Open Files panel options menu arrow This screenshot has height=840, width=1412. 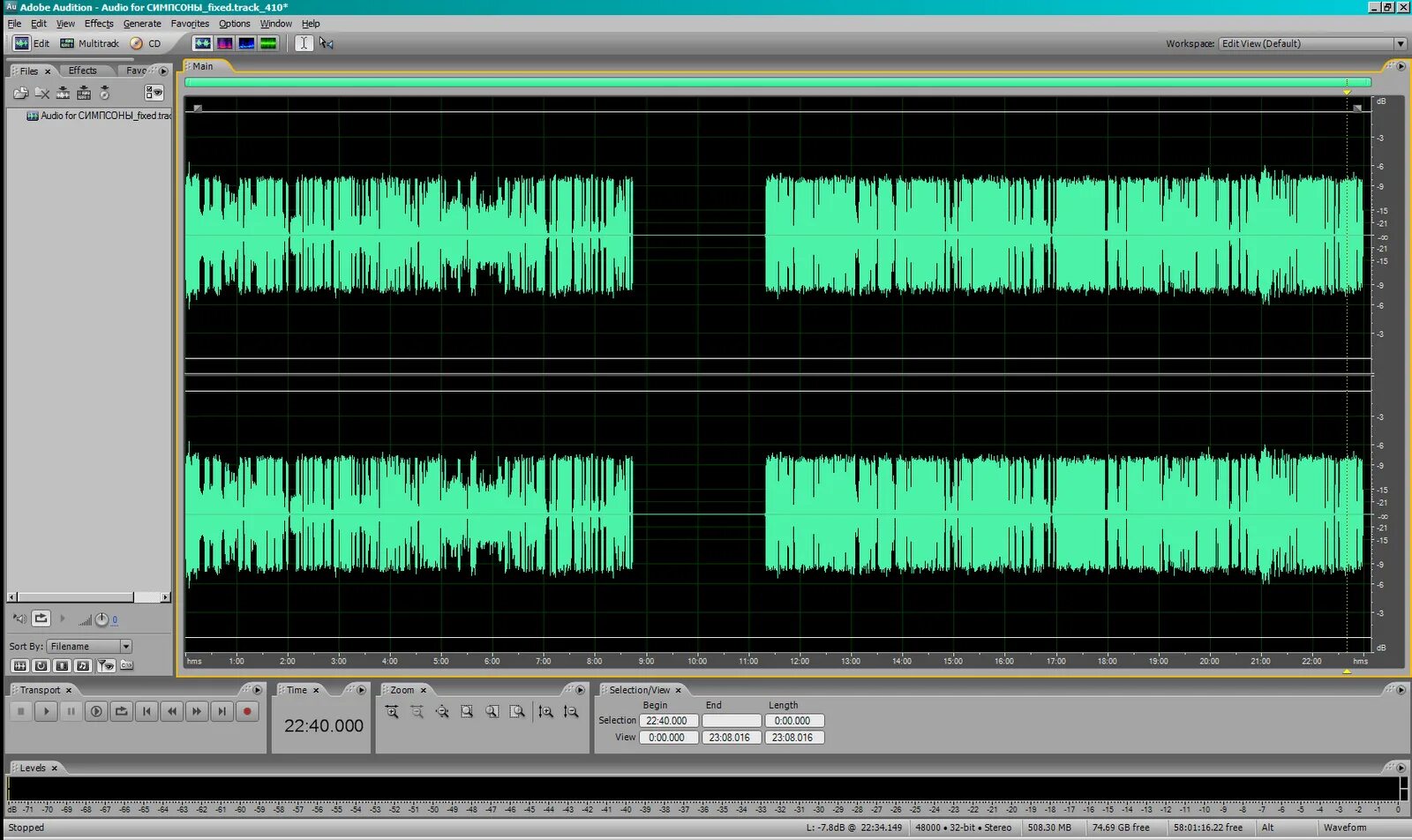163,71
